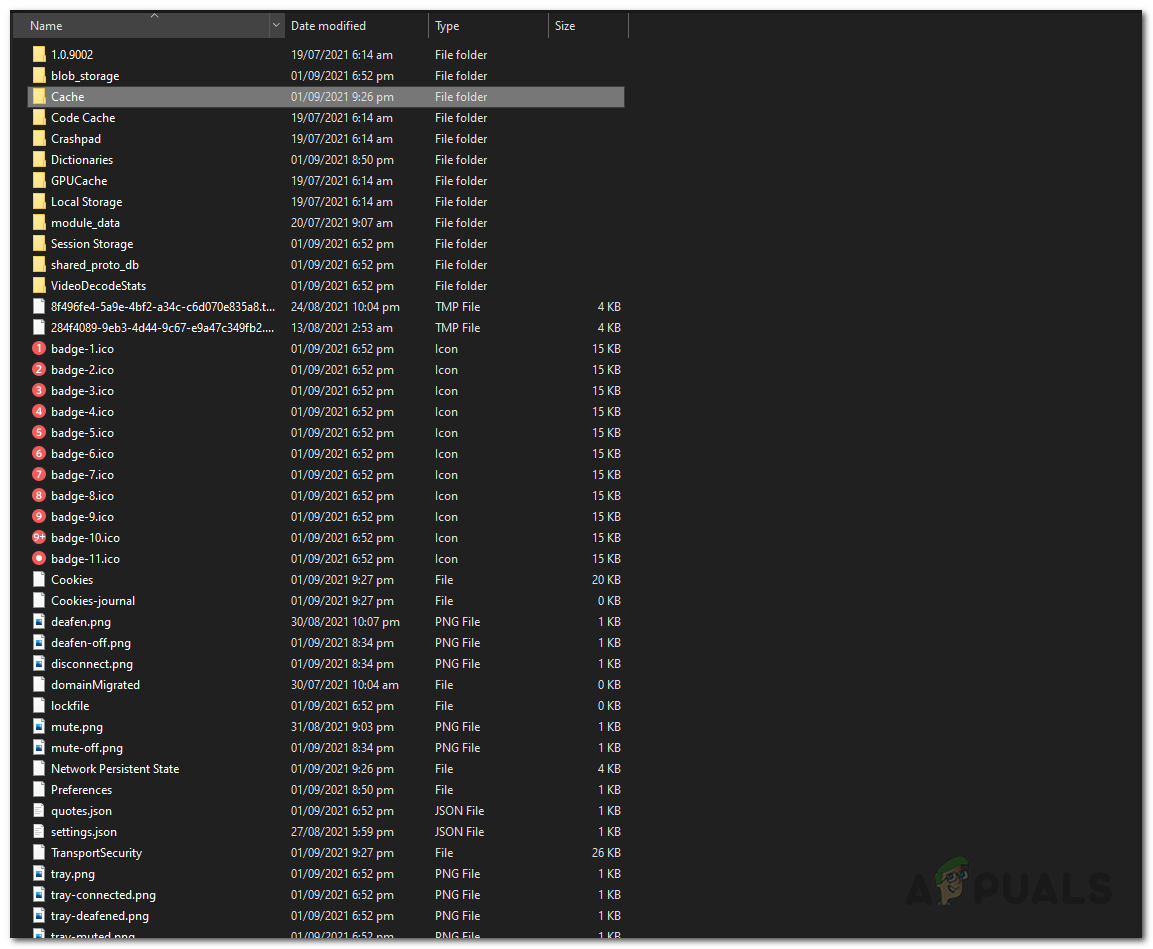1153x949 pixels.
Task: Select the Session Storage folder name
Action: click(92, 244)
